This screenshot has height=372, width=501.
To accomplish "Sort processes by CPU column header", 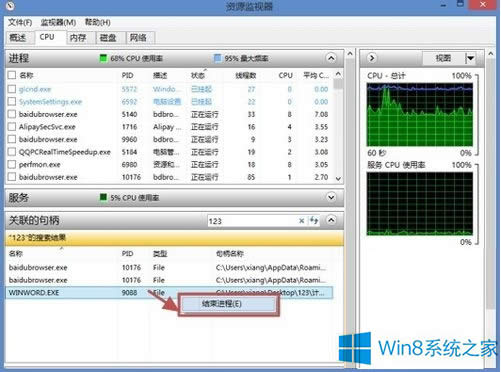I will tap(285, 76).
